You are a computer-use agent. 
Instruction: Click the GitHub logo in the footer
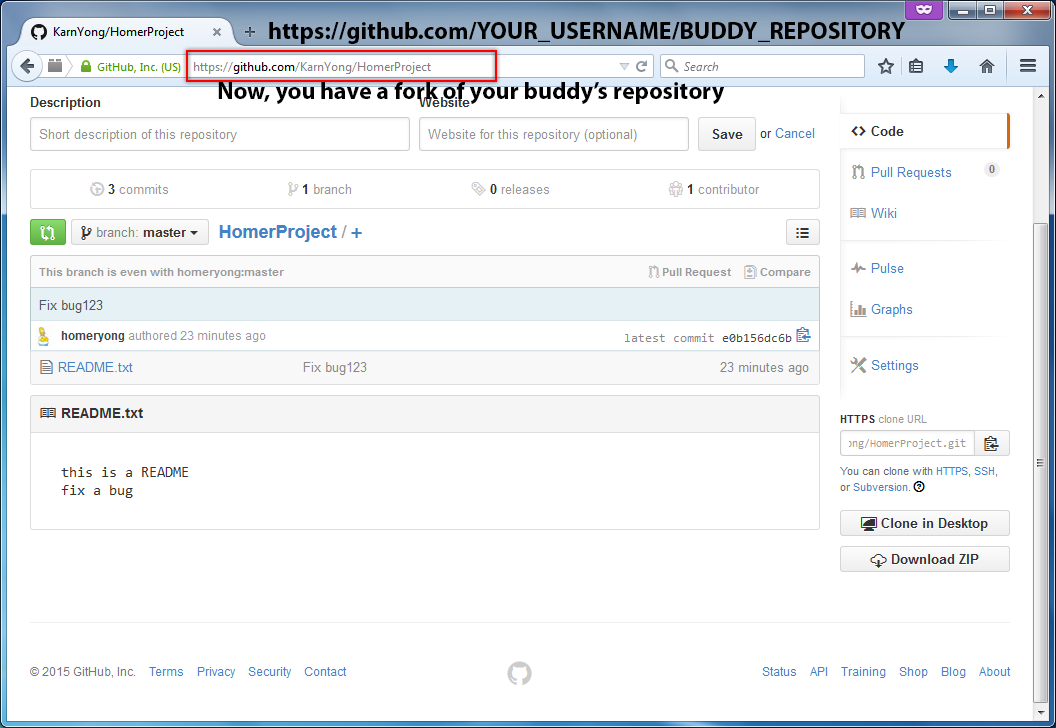519,673
